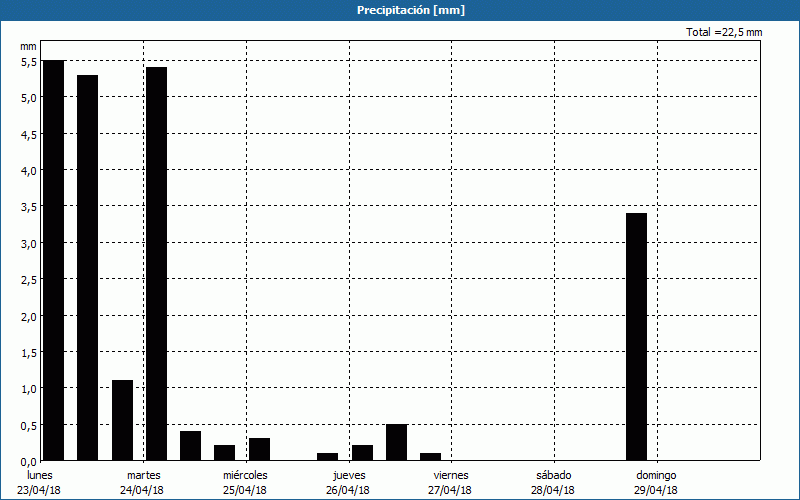Click the 'mm' unit label above y-axis
Screen dimensions: 800x500
point(28,46)
